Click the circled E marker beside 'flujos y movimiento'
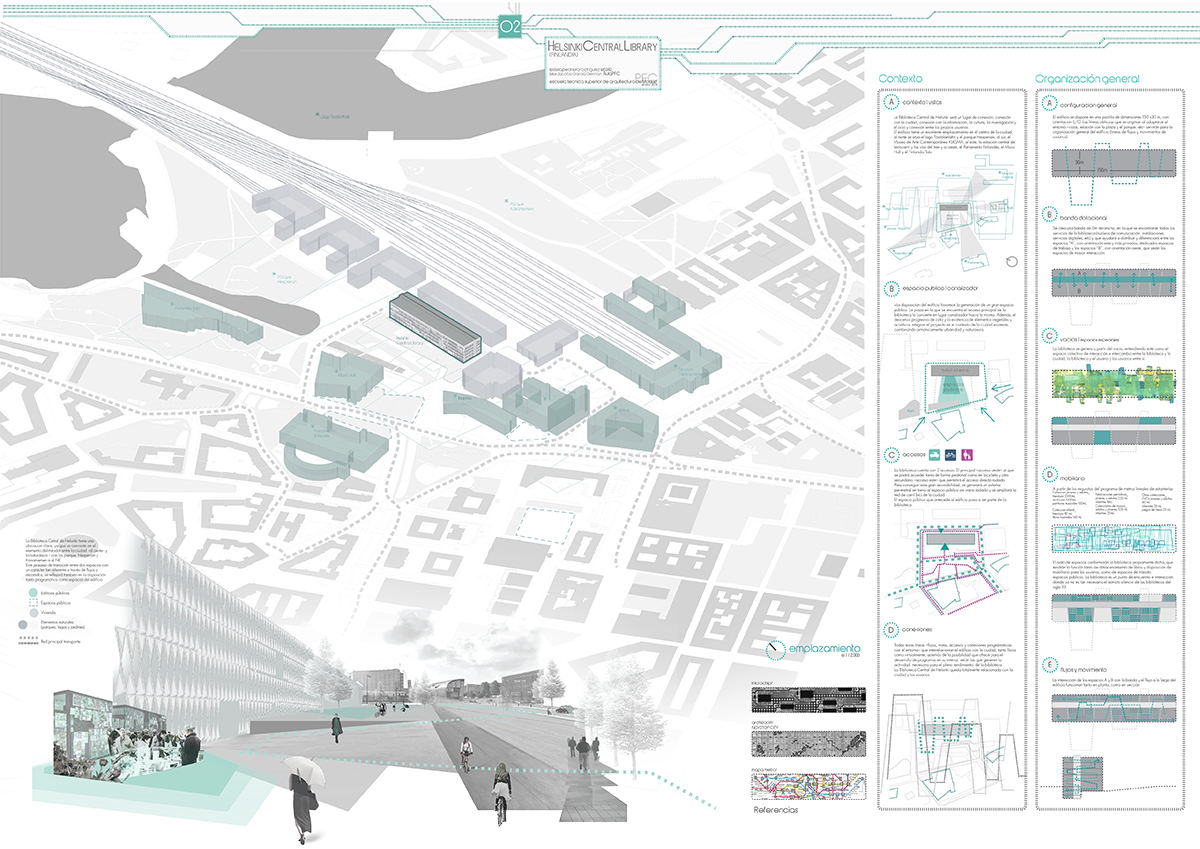This screenshot has height=849, width=1200. (1048, 665)
